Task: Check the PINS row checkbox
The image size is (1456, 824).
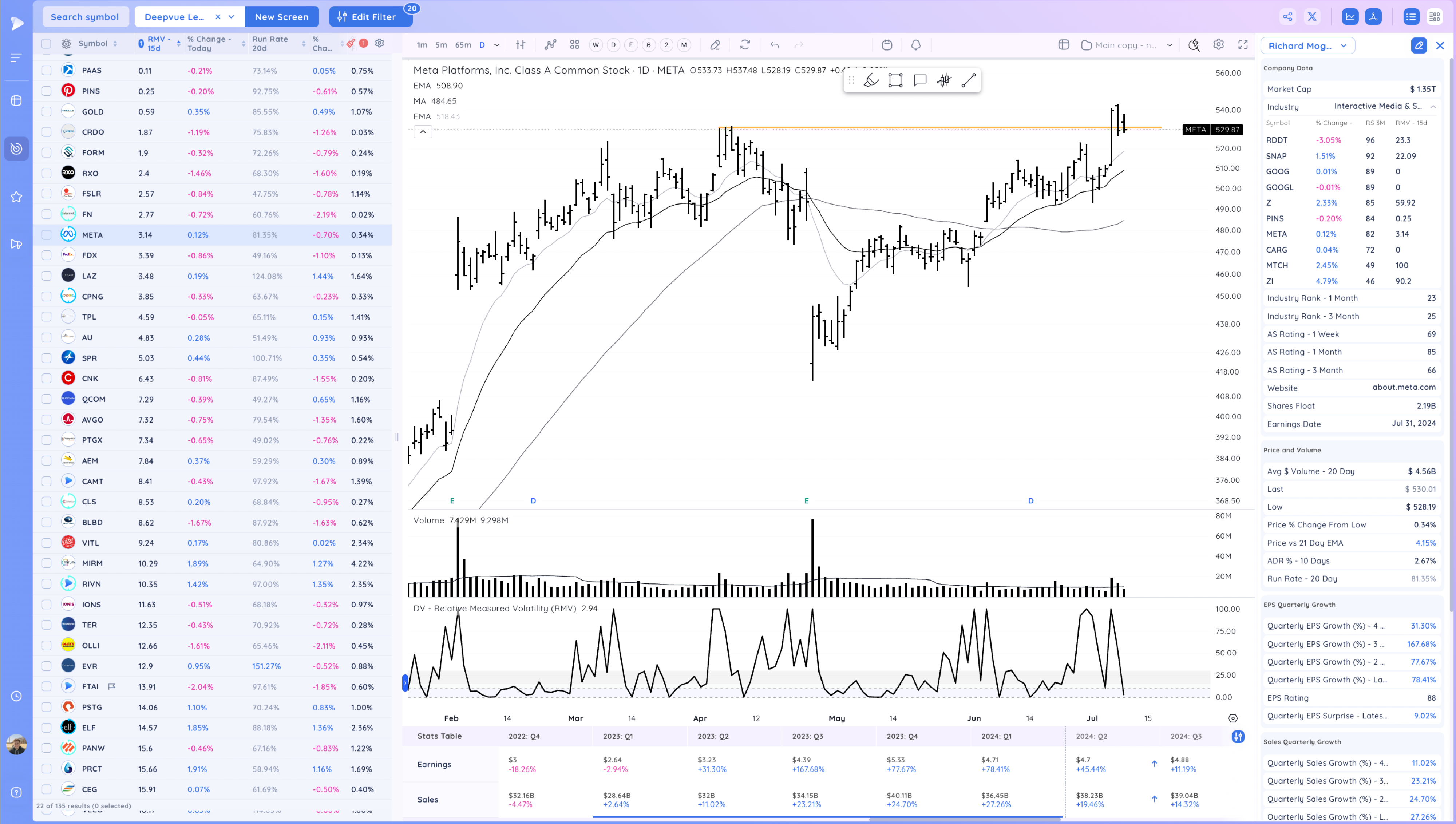Action: (x=47, y=91)
